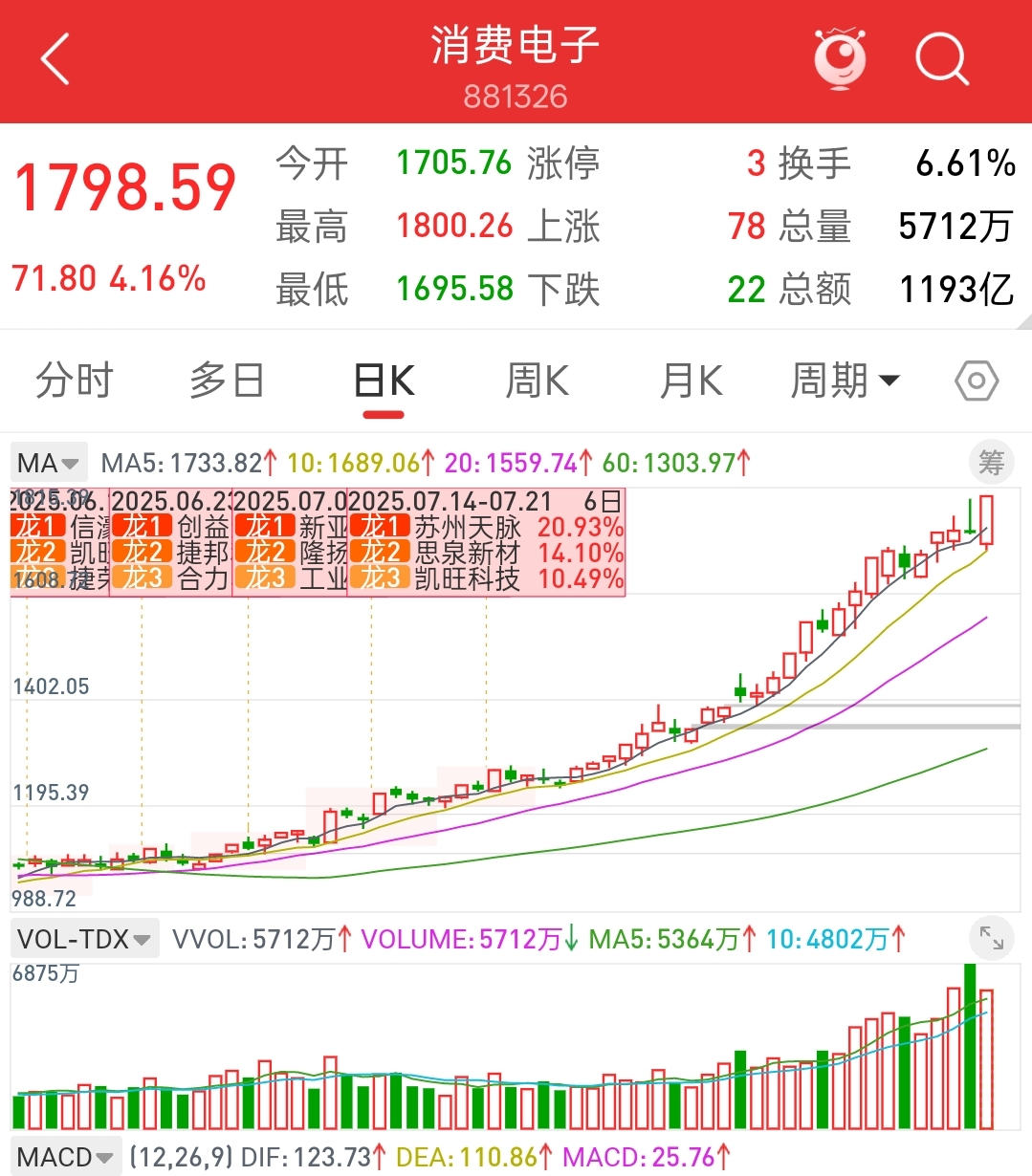
Task: Open the search magnifier icon
Action: (x=942, y=59)
